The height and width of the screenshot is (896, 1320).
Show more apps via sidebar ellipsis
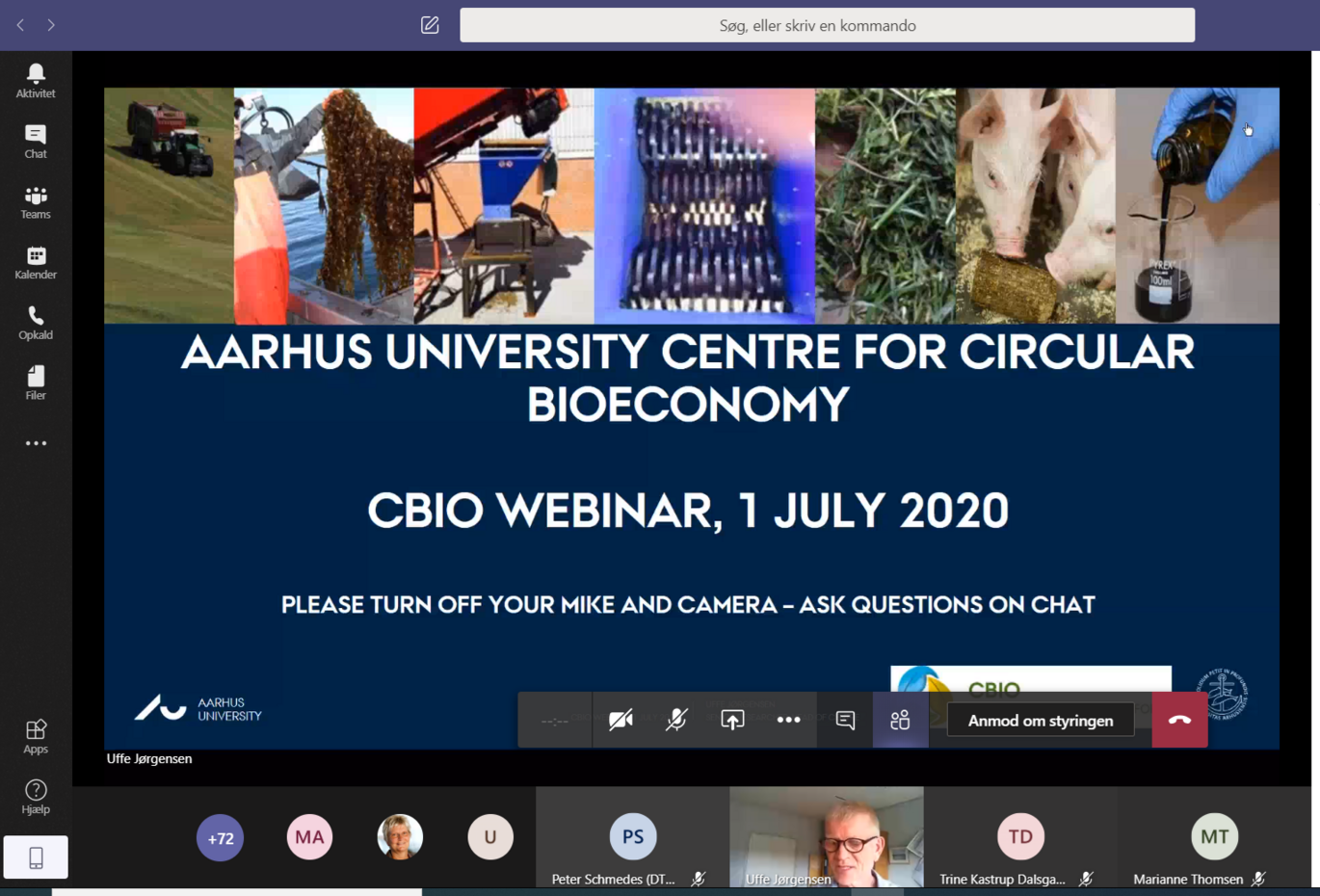[36, 443]
